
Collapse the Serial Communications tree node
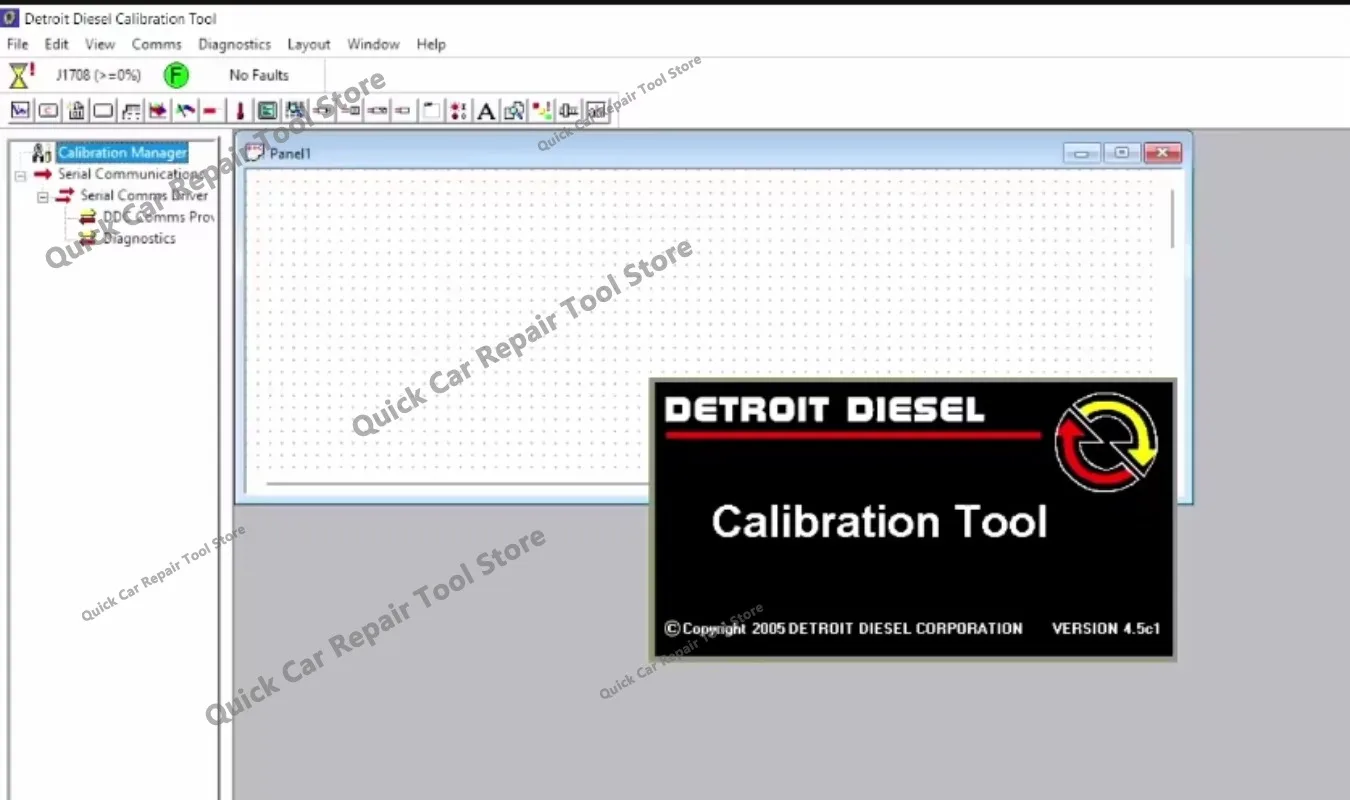(20, 175)
